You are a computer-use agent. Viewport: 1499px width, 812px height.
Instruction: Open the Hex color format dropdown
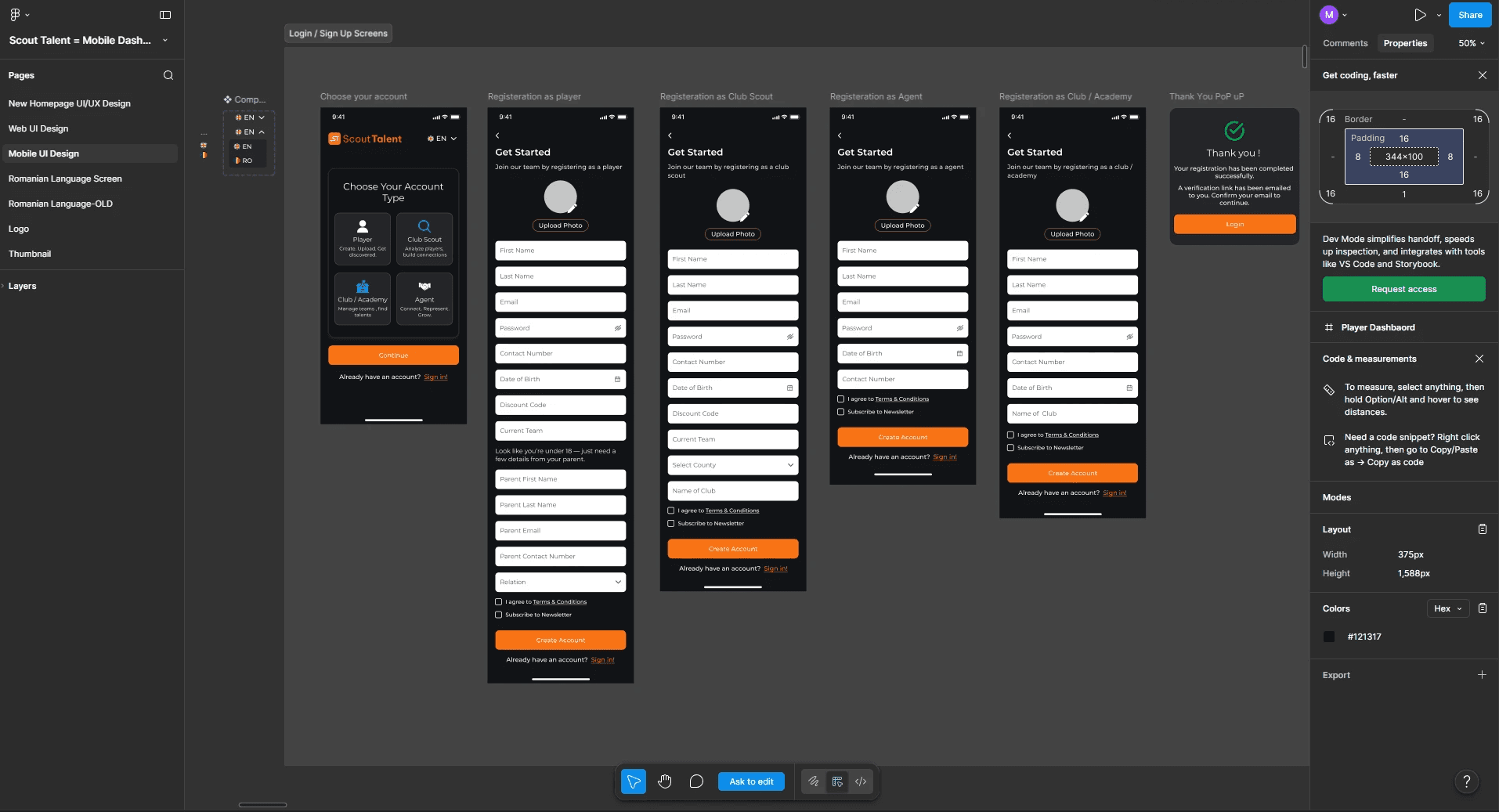point(1447,608)
